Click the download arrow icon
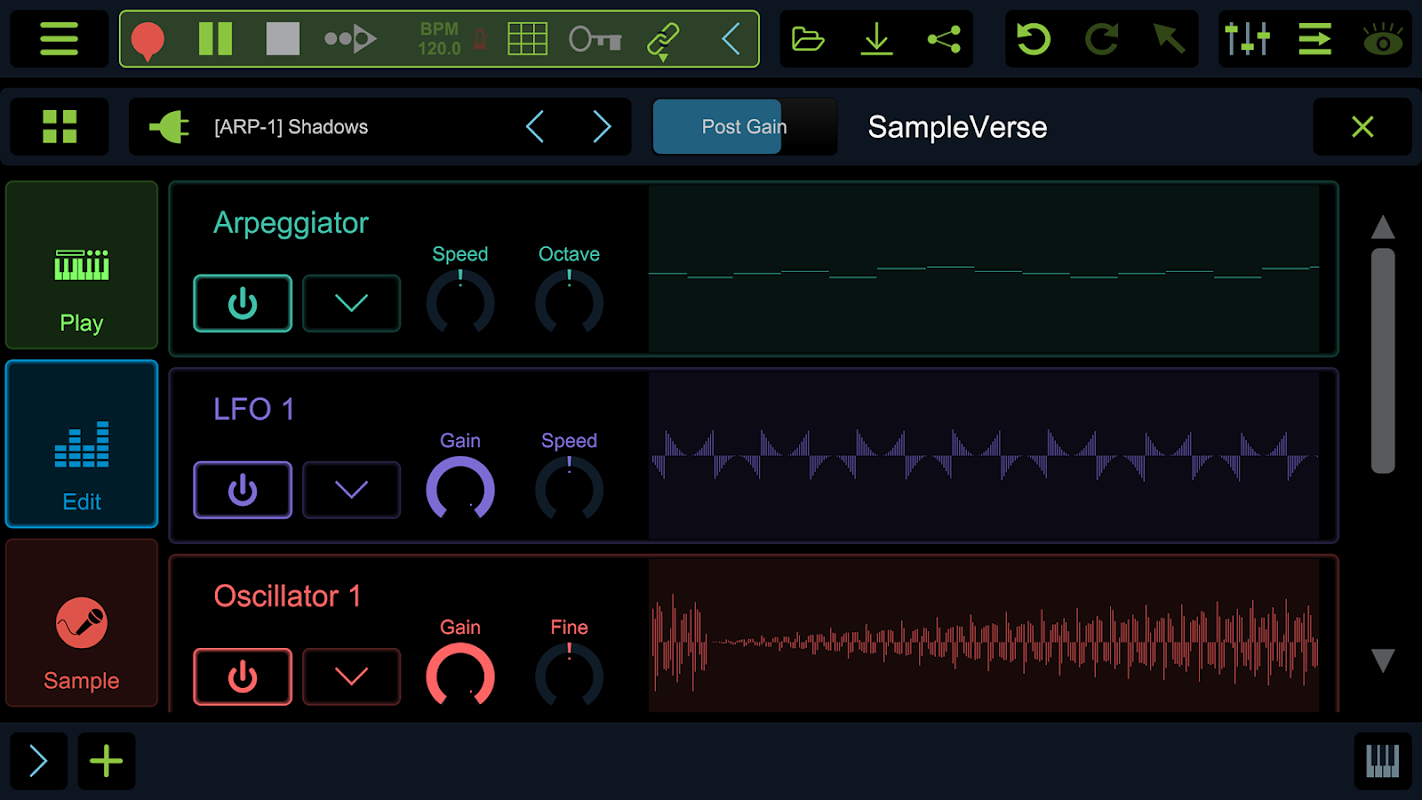The height and width of the screenshot is (800, 1422). tap(876, 40)
